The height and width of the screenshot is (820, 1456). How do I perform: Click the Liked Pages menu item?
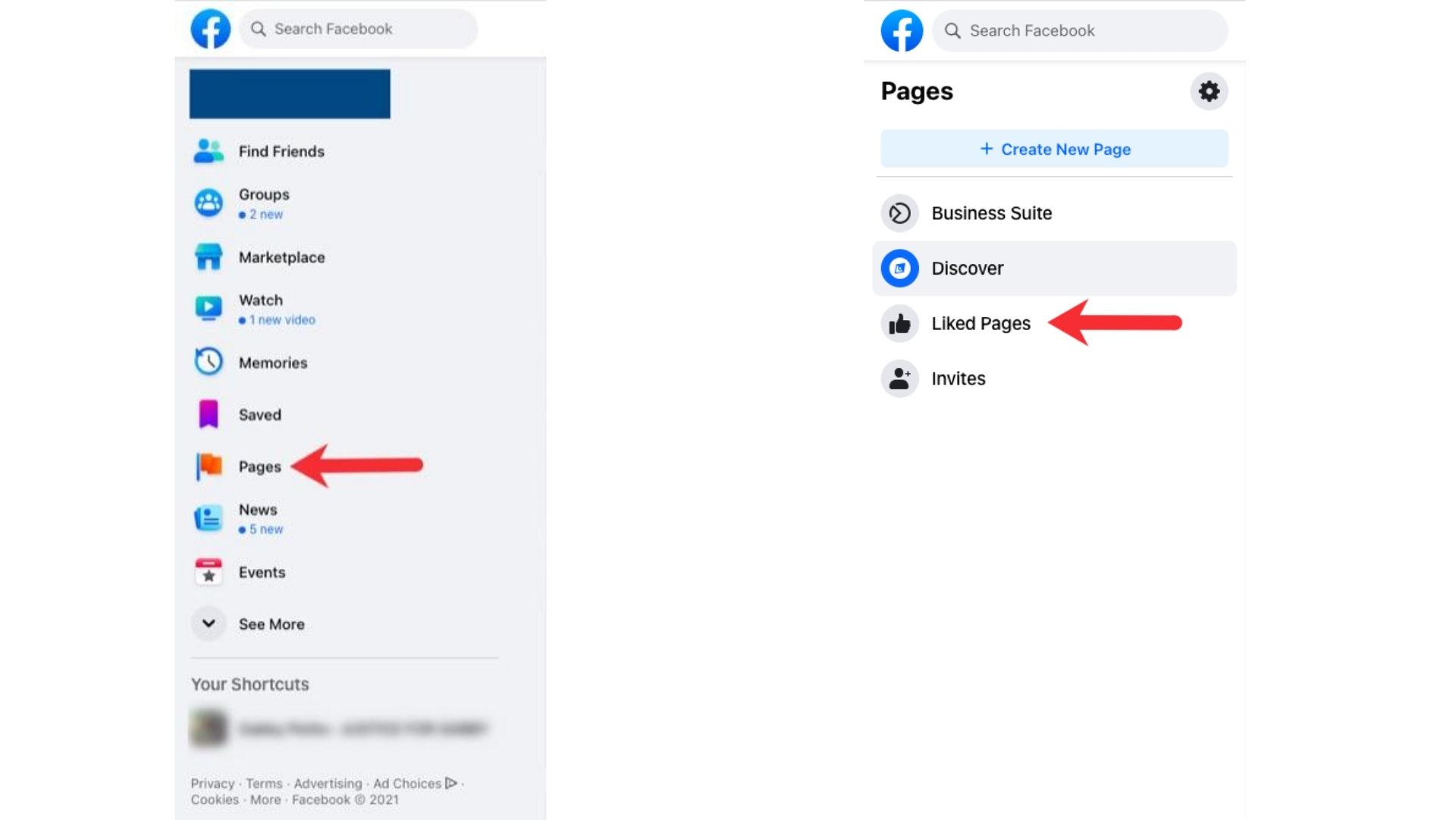tap(980, 323)
